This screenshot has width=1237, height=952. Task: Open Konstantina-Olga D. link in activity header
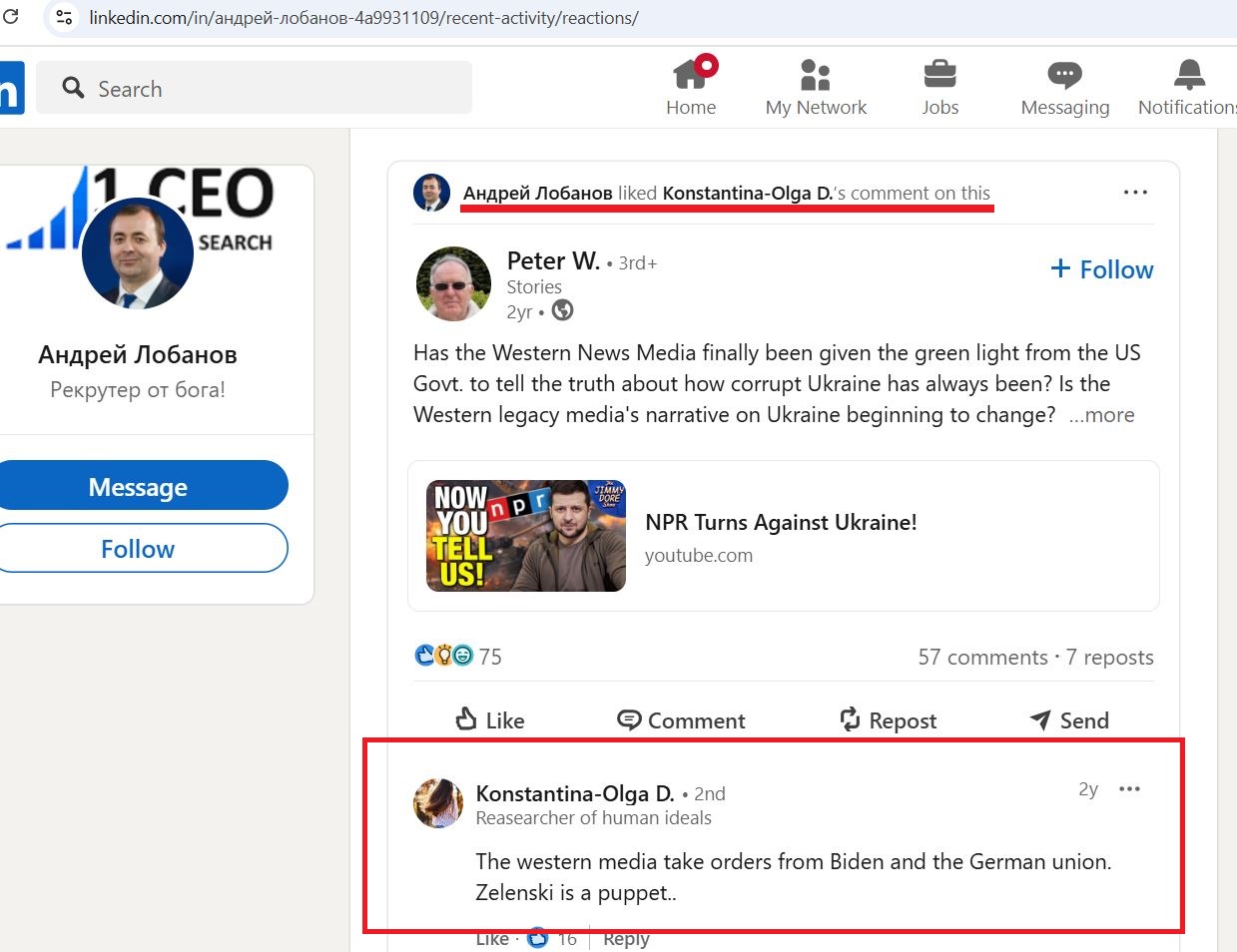[x=748, y=193]
